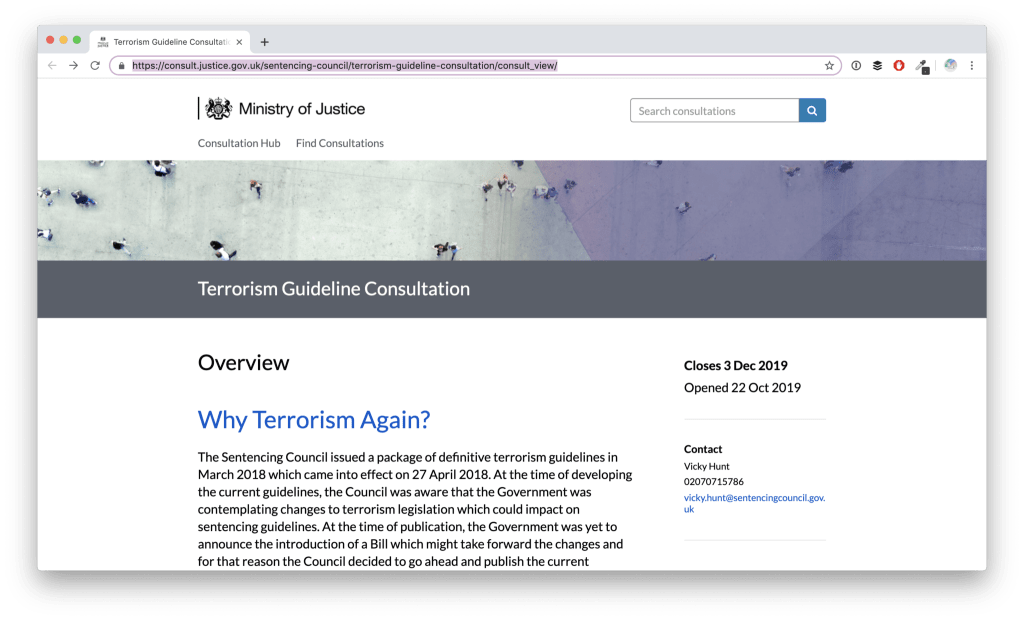Screen dimensions: 1024x620
Task: Open the Chrome profile avatar
Action: 951,65
